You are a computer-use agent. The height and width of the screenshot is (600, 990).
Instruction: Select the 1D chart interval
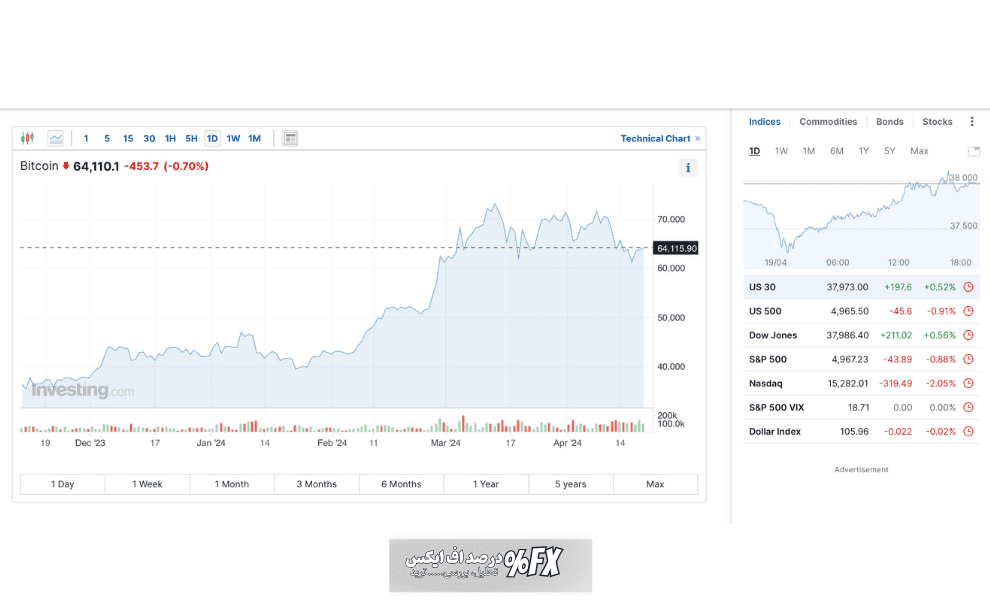pyautogui.click(x=212, y=138)
